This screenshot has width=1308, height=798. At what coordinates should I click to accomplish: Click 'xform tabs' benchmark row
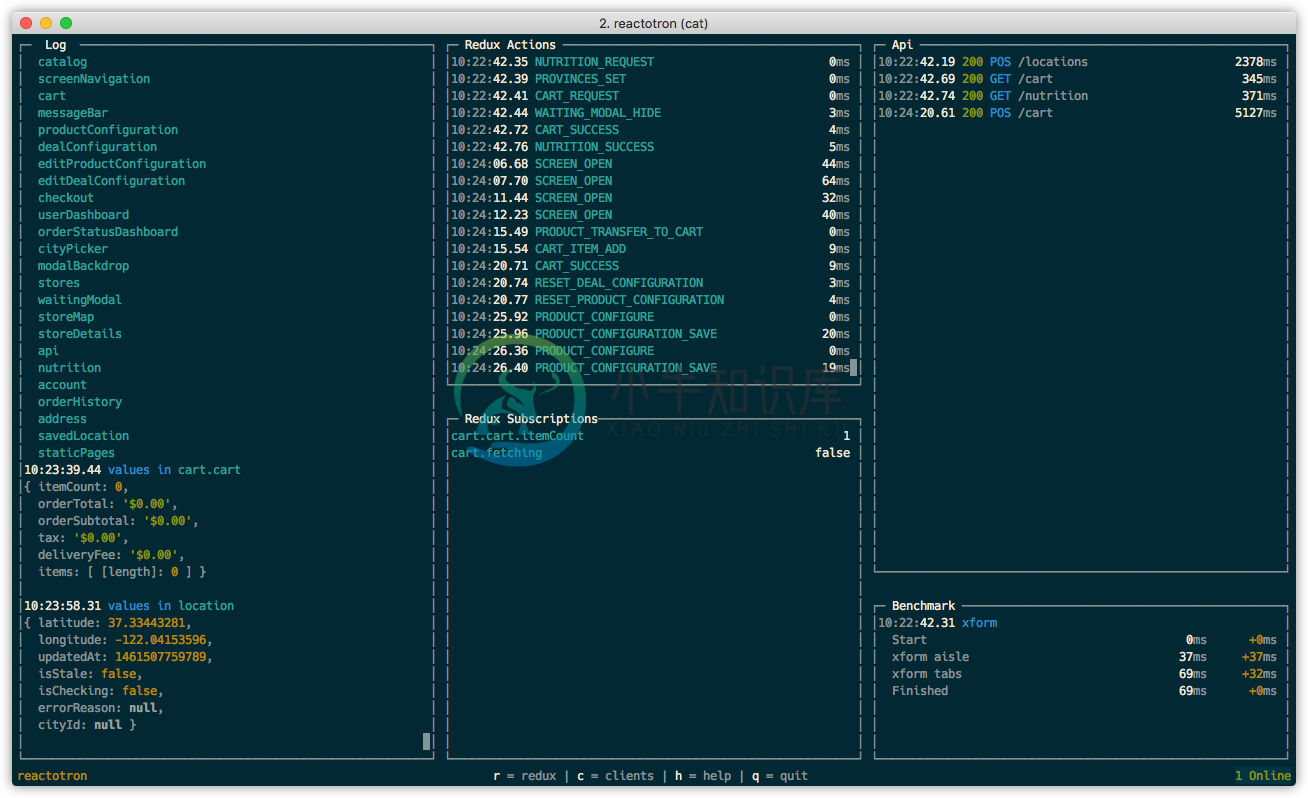[x=1084, y=674]
